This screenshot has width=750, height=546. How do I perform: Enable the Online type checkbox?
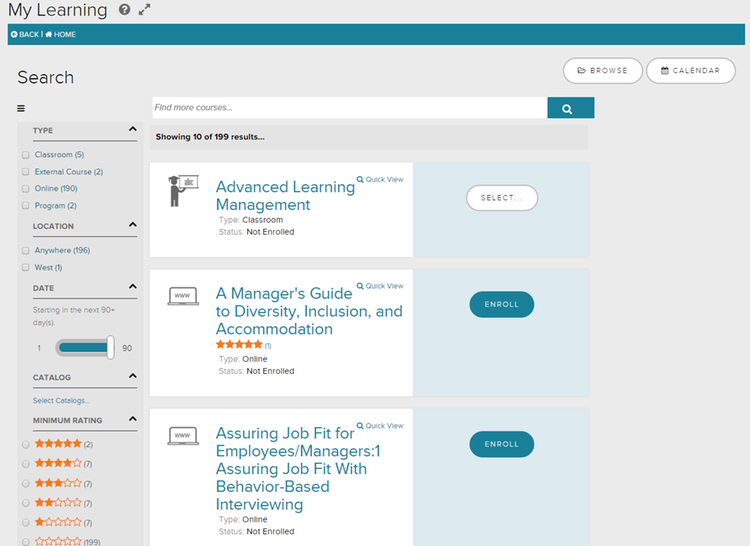(x=25, y=189)
